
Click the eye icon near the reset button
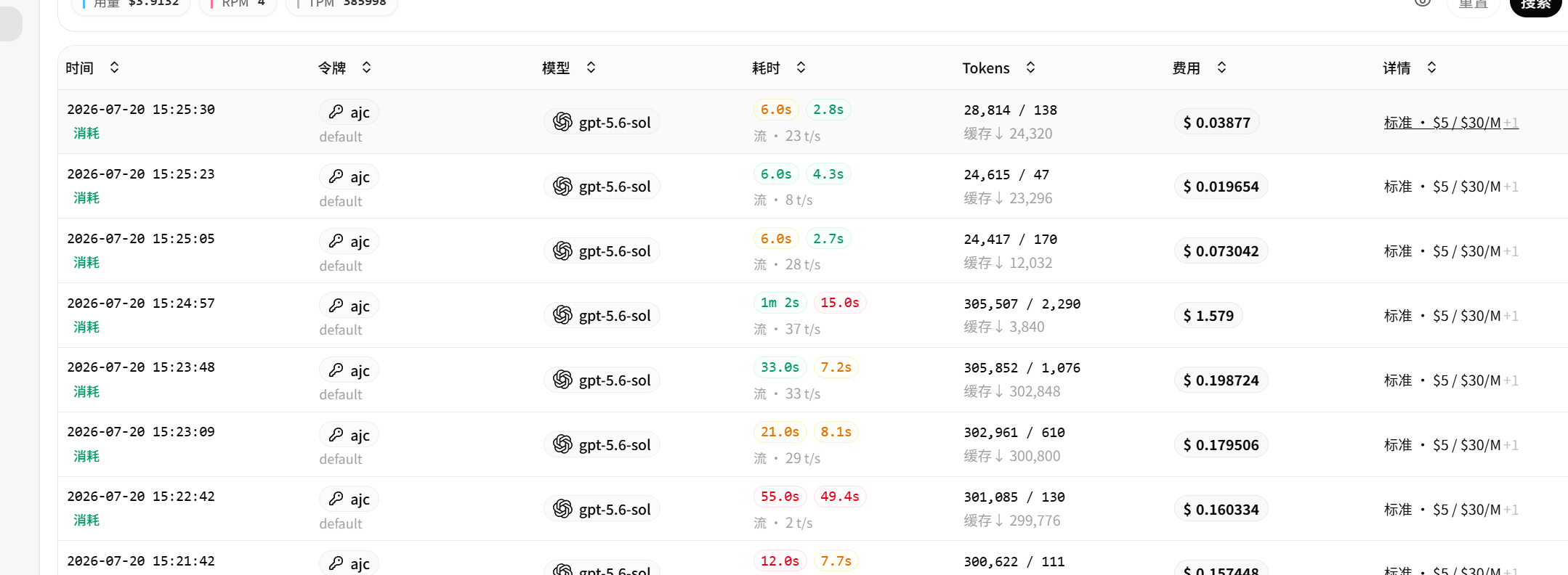[x=1423, y=2]
